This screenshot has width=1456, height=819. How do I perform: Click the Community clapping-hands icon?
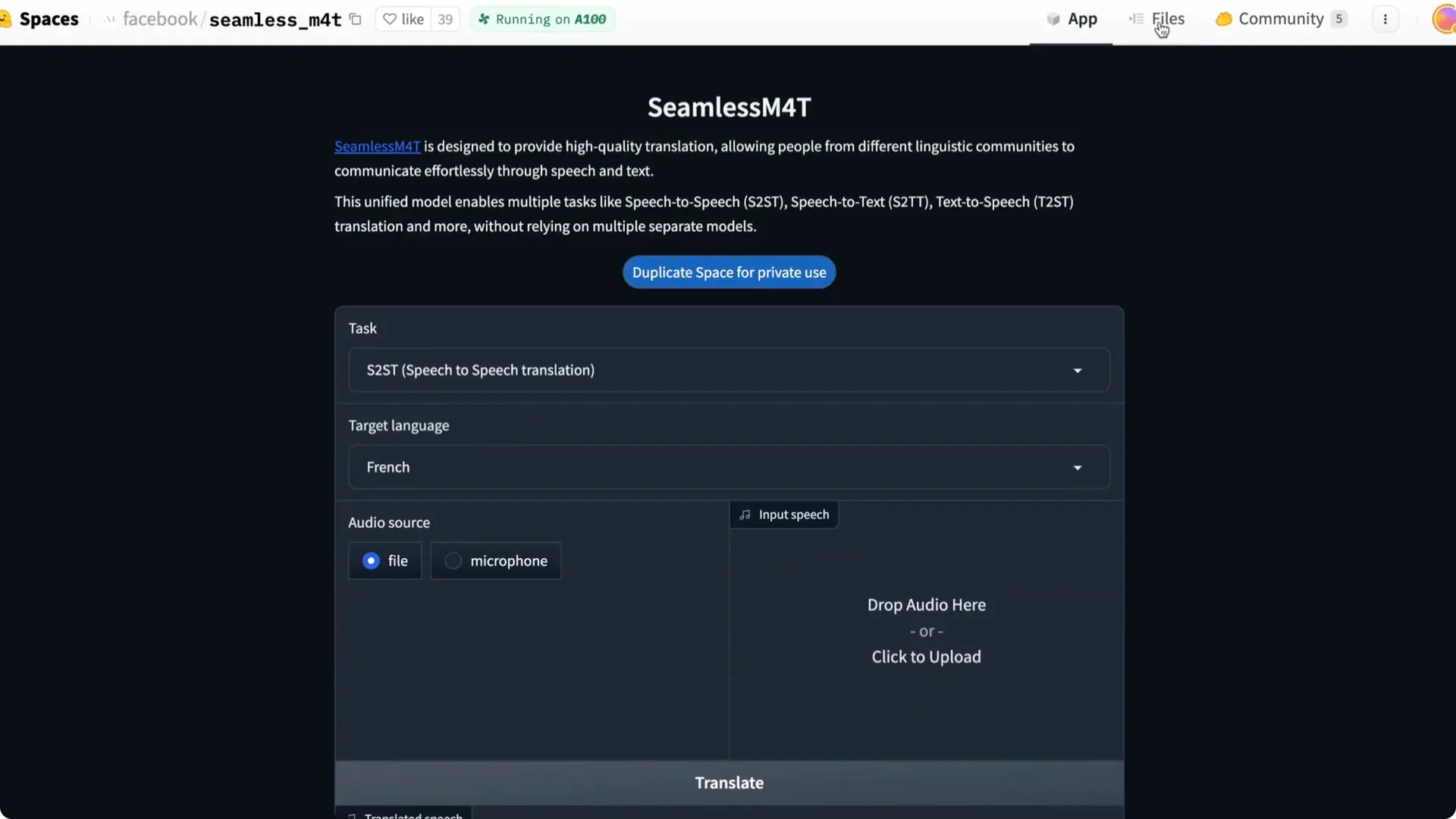pyautogui.click(x=1224, y=19)
